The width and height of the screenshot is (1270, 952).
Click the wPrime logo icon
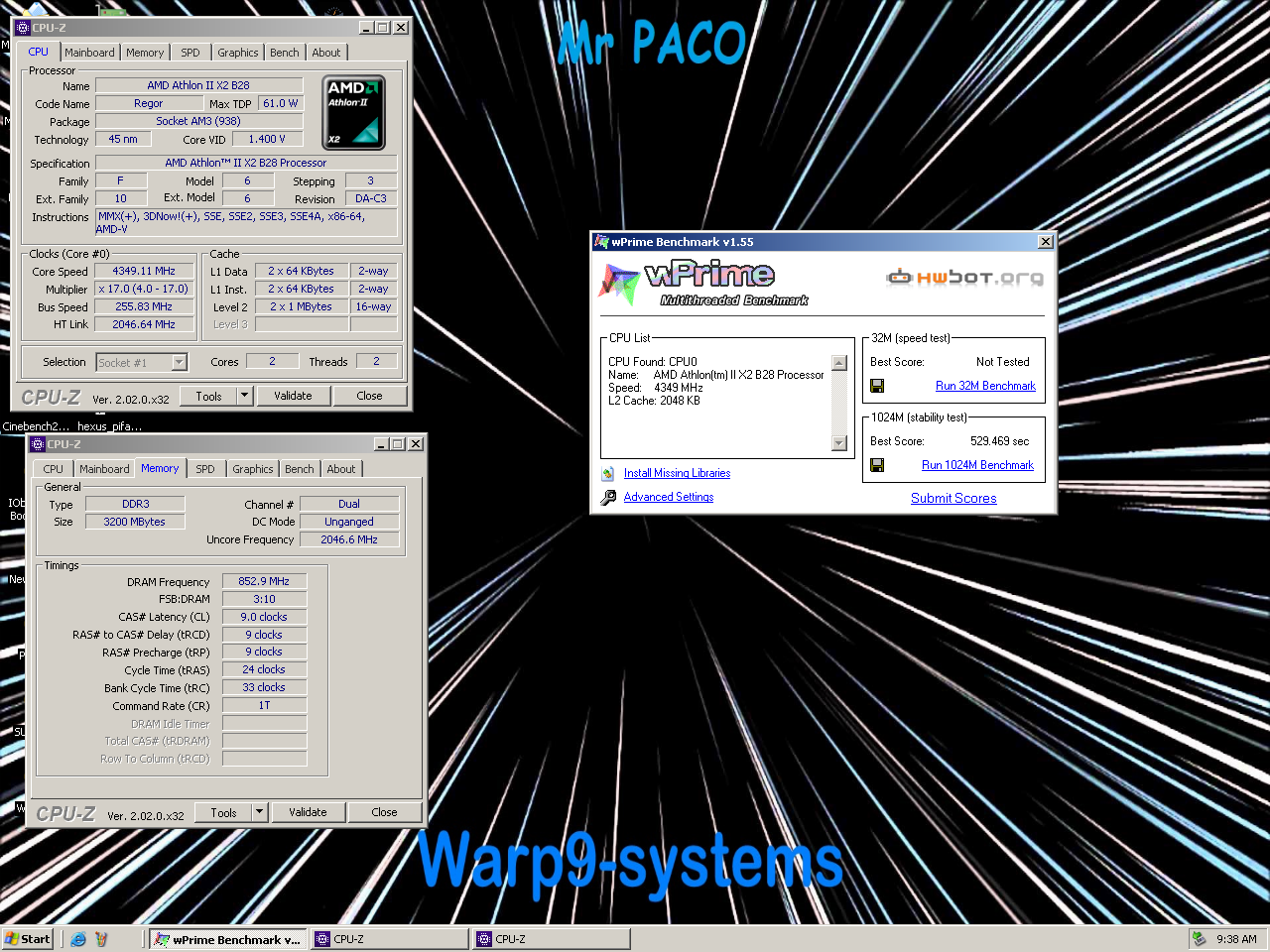coord(619,284)
